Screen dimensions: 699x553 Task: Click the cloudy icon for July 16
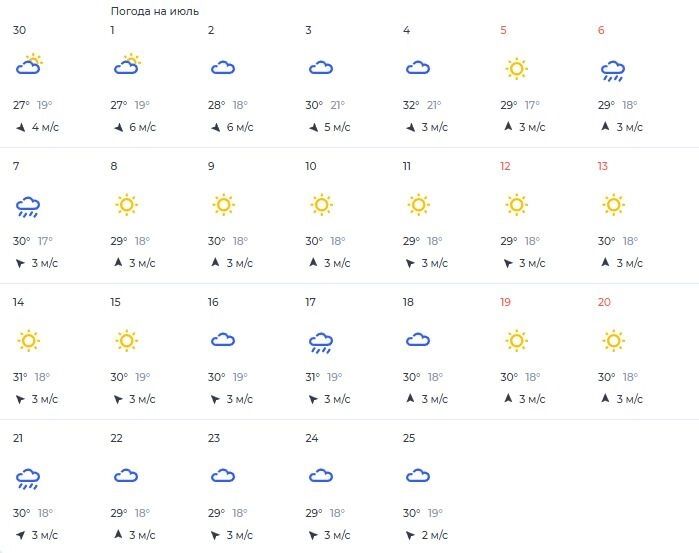pyautogui.click(x=222, y=341)
